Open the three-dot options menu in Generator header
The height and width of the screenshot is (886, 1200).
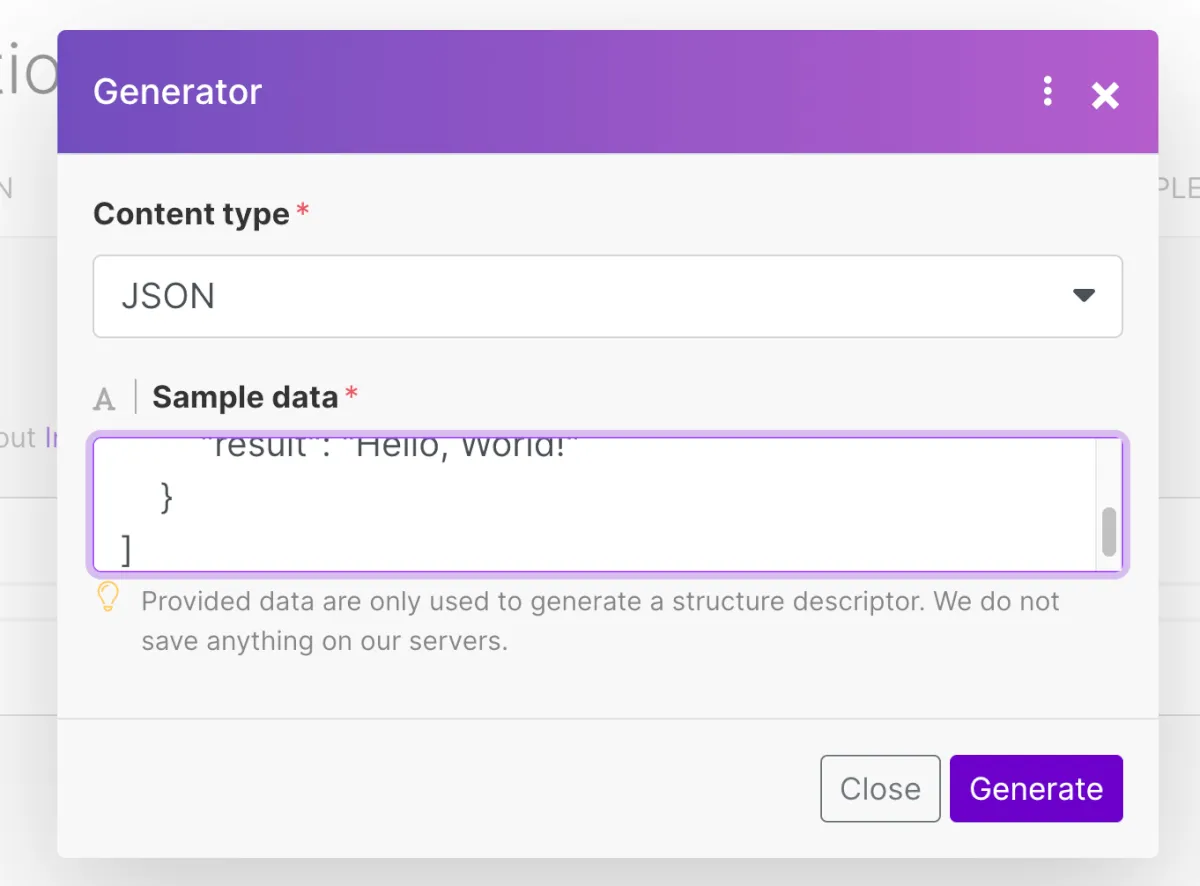point(1047,91)
